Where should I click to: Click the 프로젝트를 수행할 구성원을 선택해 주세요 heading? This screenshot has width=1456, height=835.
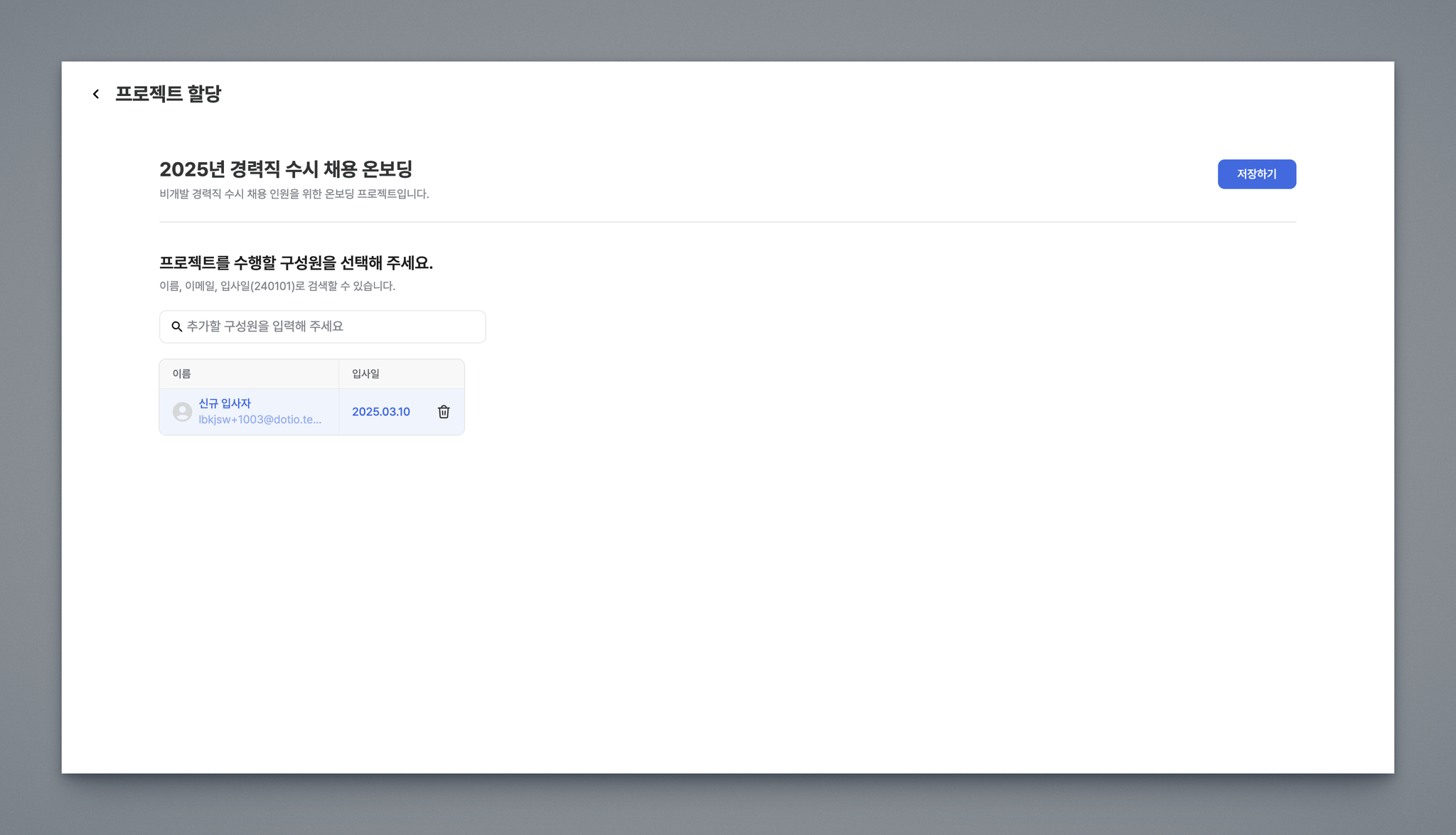pyautogui.click(x=296, y=263)
